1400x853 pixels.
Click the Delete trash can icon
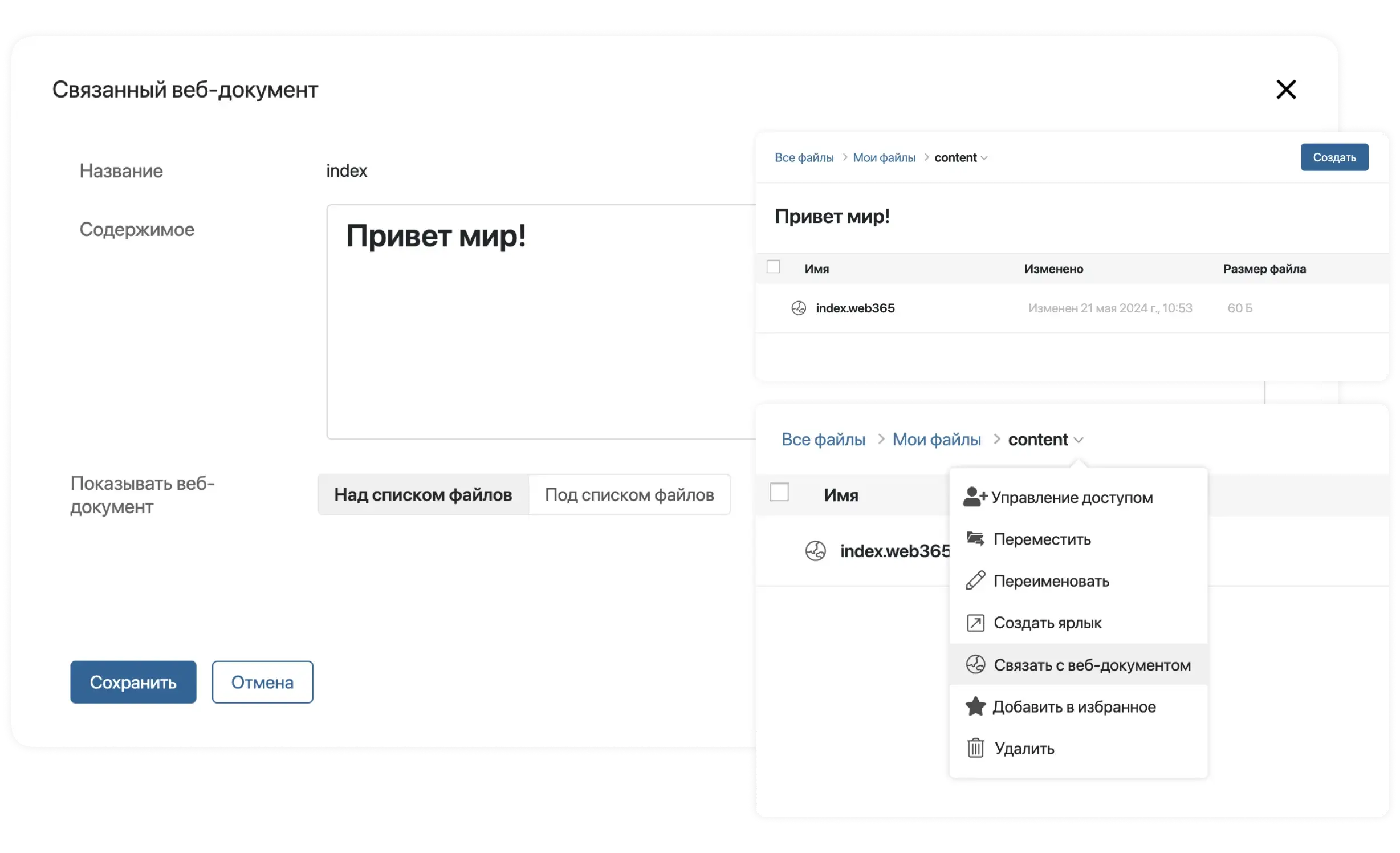click(975, 748)
